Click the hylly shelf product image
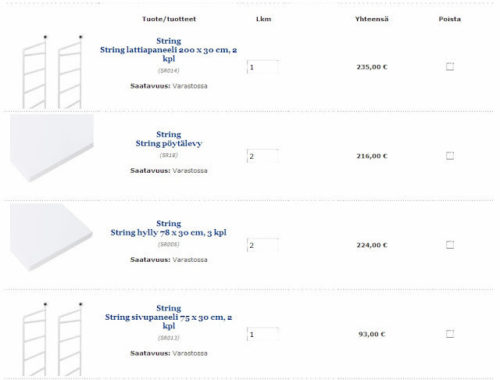This screenshot has width=500, height=380. pos(51,237)
